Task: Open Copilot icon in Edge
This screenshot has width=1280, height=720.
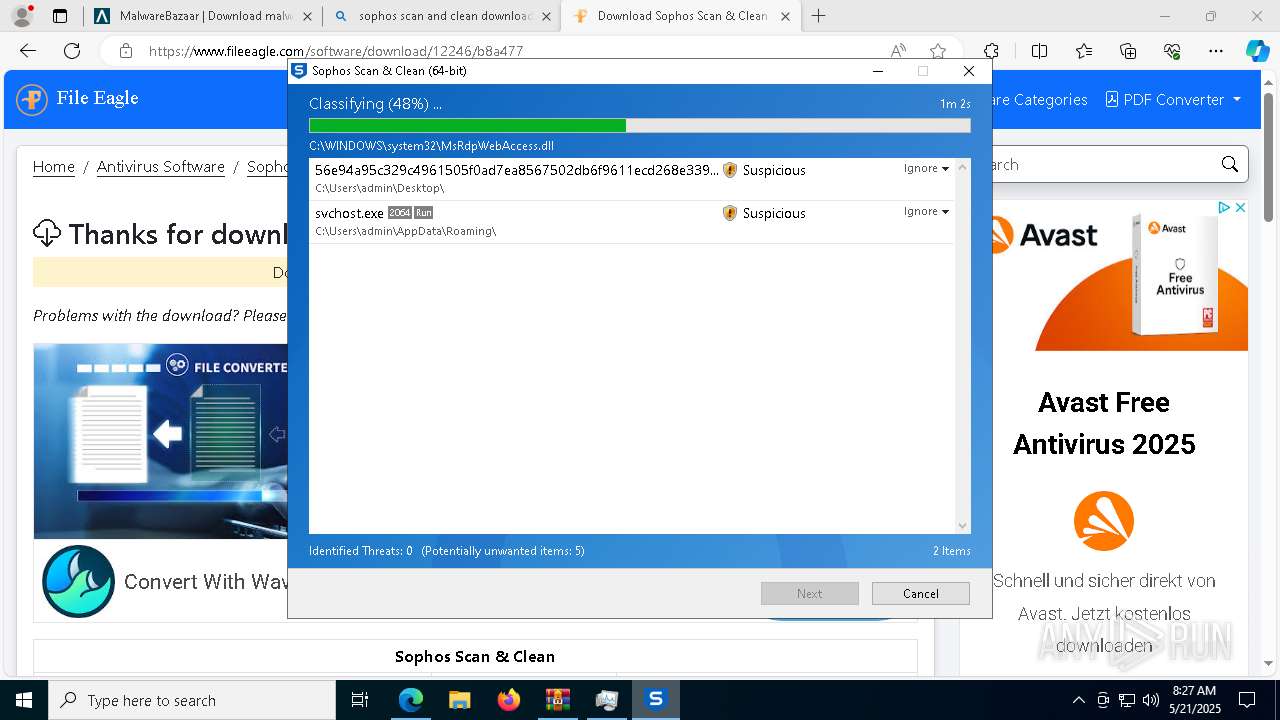Action: tap(1257, 51)
